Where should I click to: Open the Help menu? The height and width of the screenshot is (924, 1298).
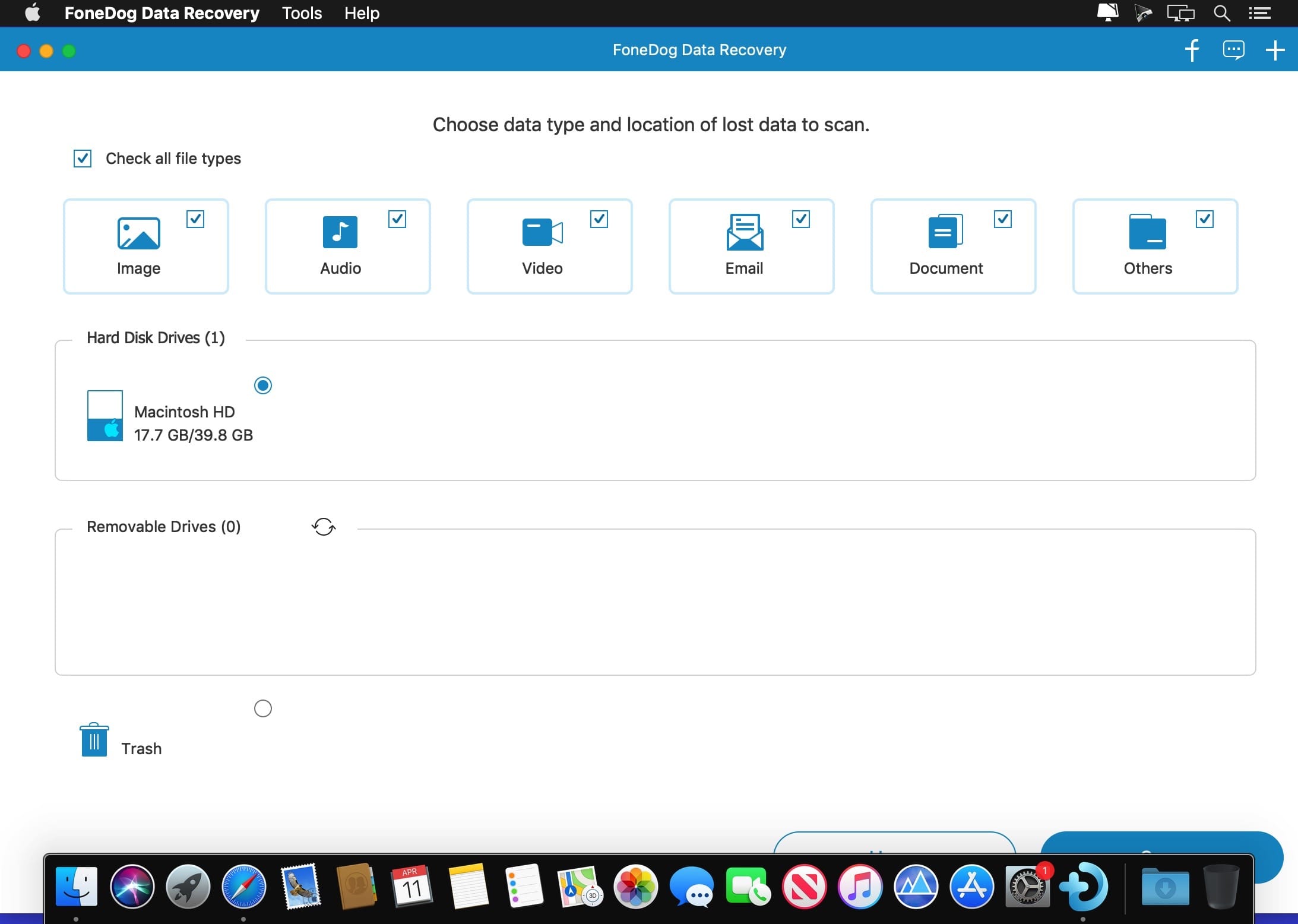click(x=362, y=13)
